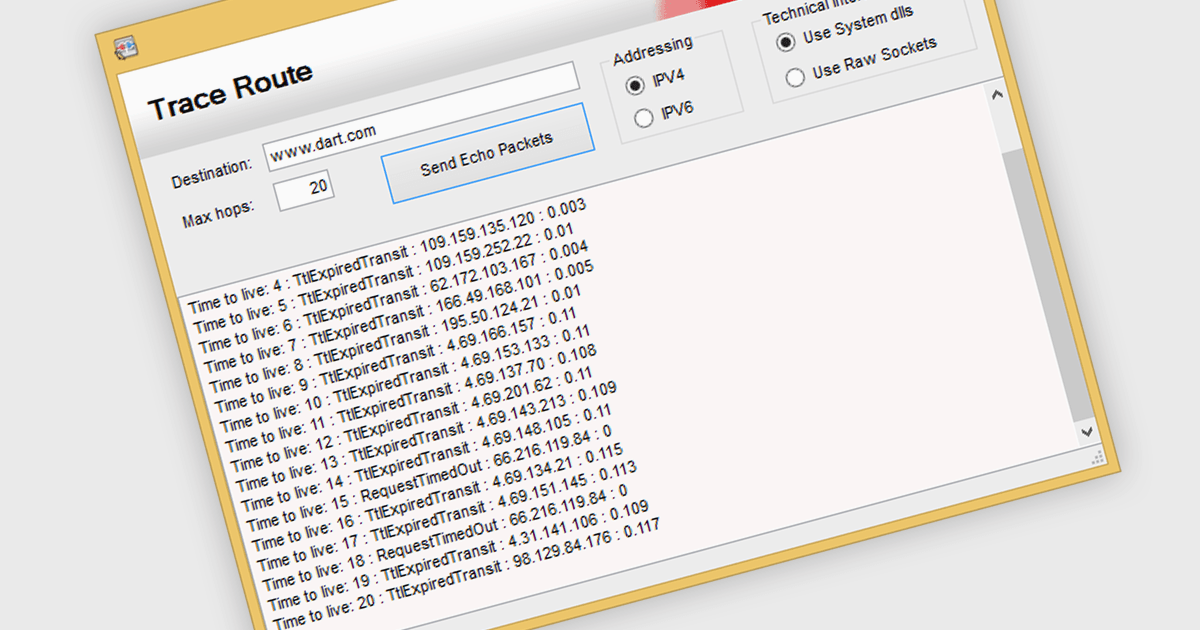Select the Time to live 4 result line
This screenshot has width=1200, height=630.
click(x=386, y=256)
